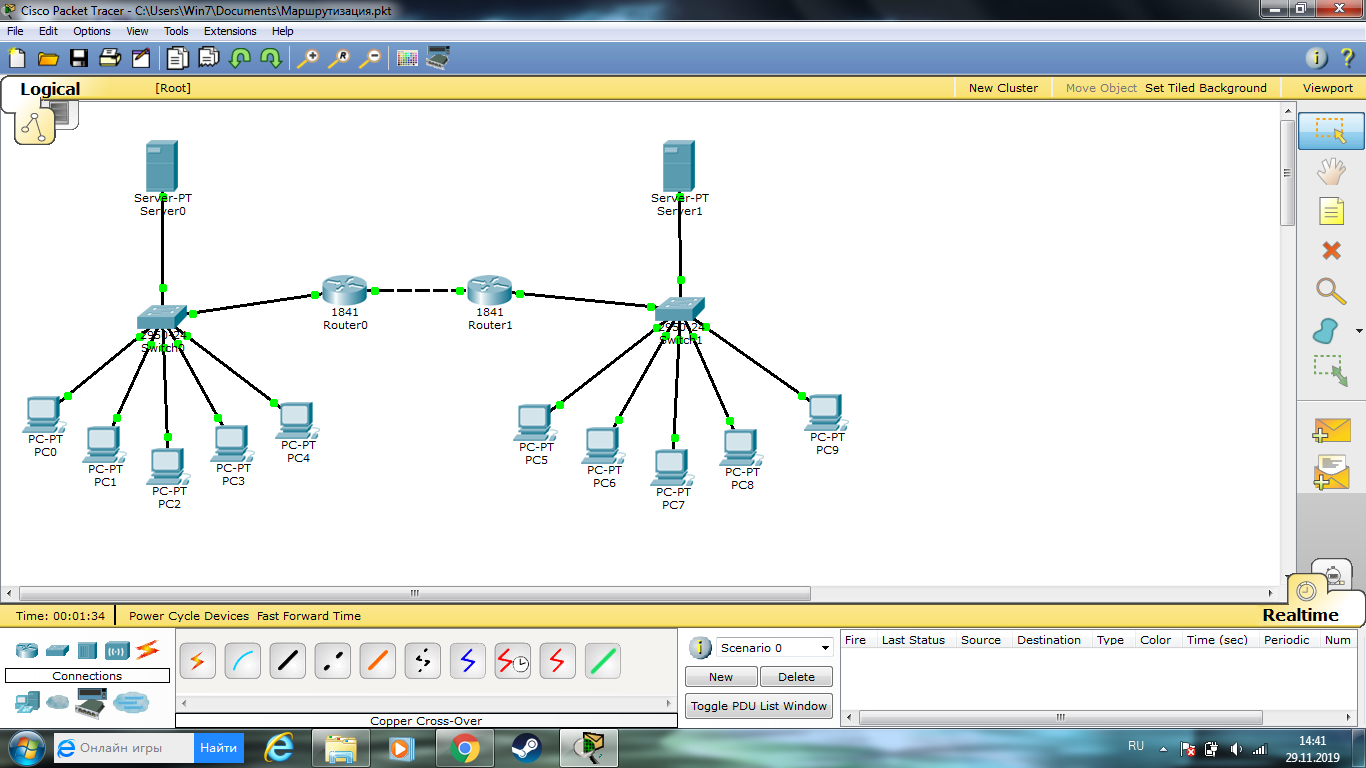This screenshot has height=768, width=1366.
Task: Click Set Tiled Background
Action: click(1206, 88)
